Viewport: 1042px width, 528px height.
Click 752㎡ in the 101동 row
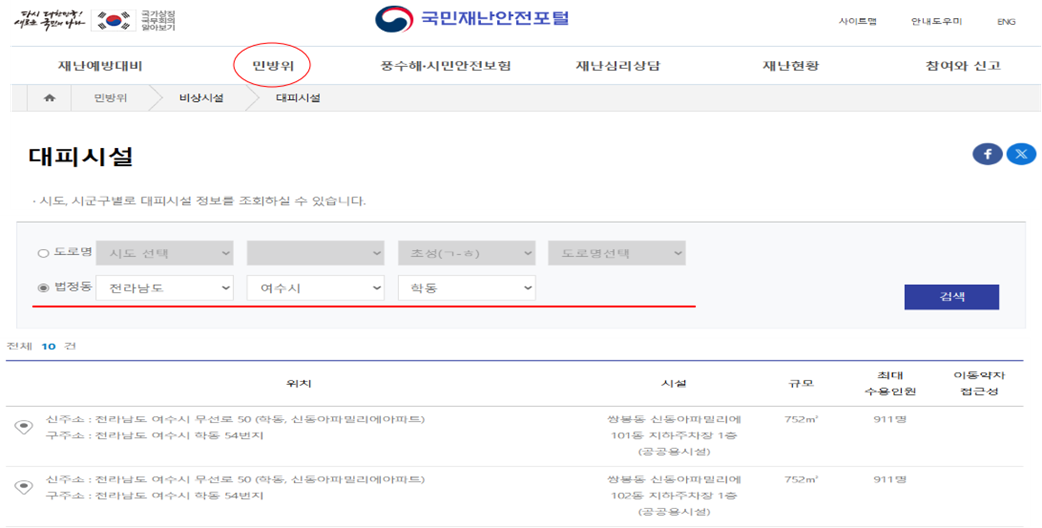pos(801,419)
